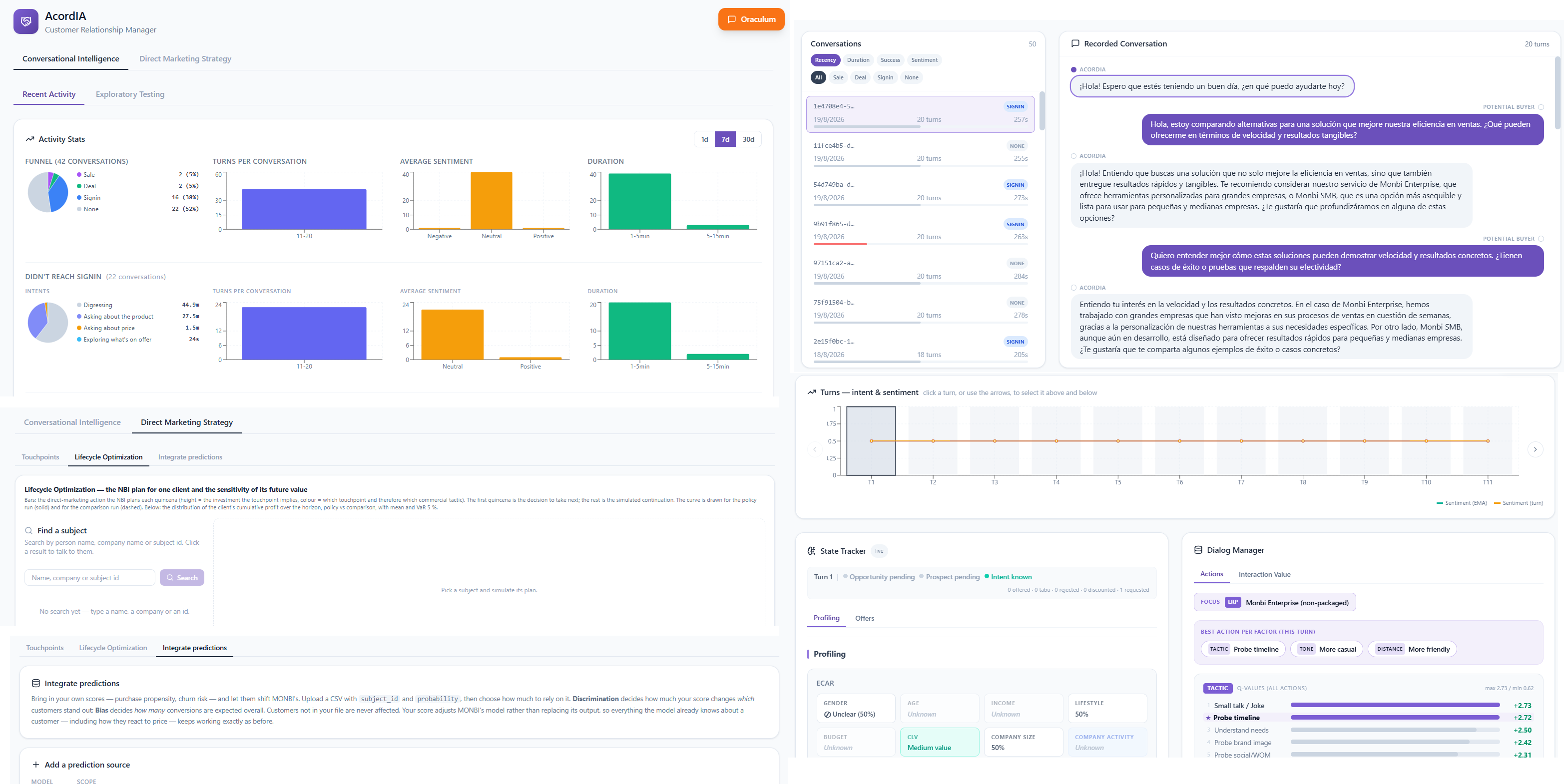The width and height of the screenshot is (1564, 784).
Task: Open the Oraculum chat button
Action: click(751, 19)
